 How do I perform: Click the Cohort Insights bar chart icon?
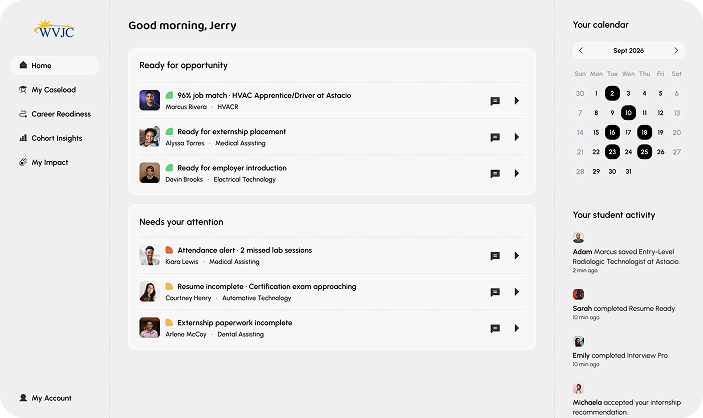click(23, 138)
